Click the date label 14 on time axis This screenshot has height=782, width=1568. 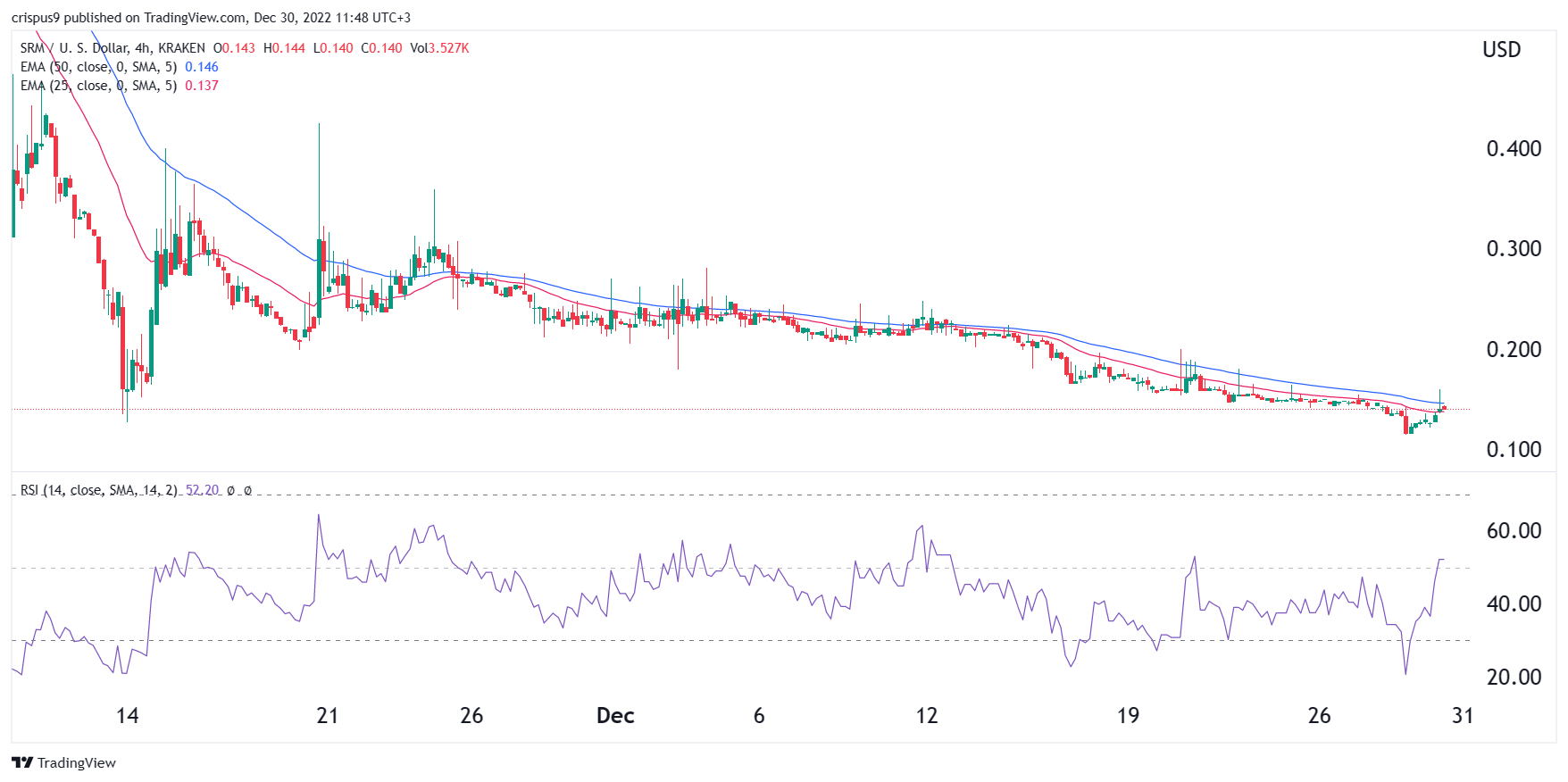(x=128, y=716)
